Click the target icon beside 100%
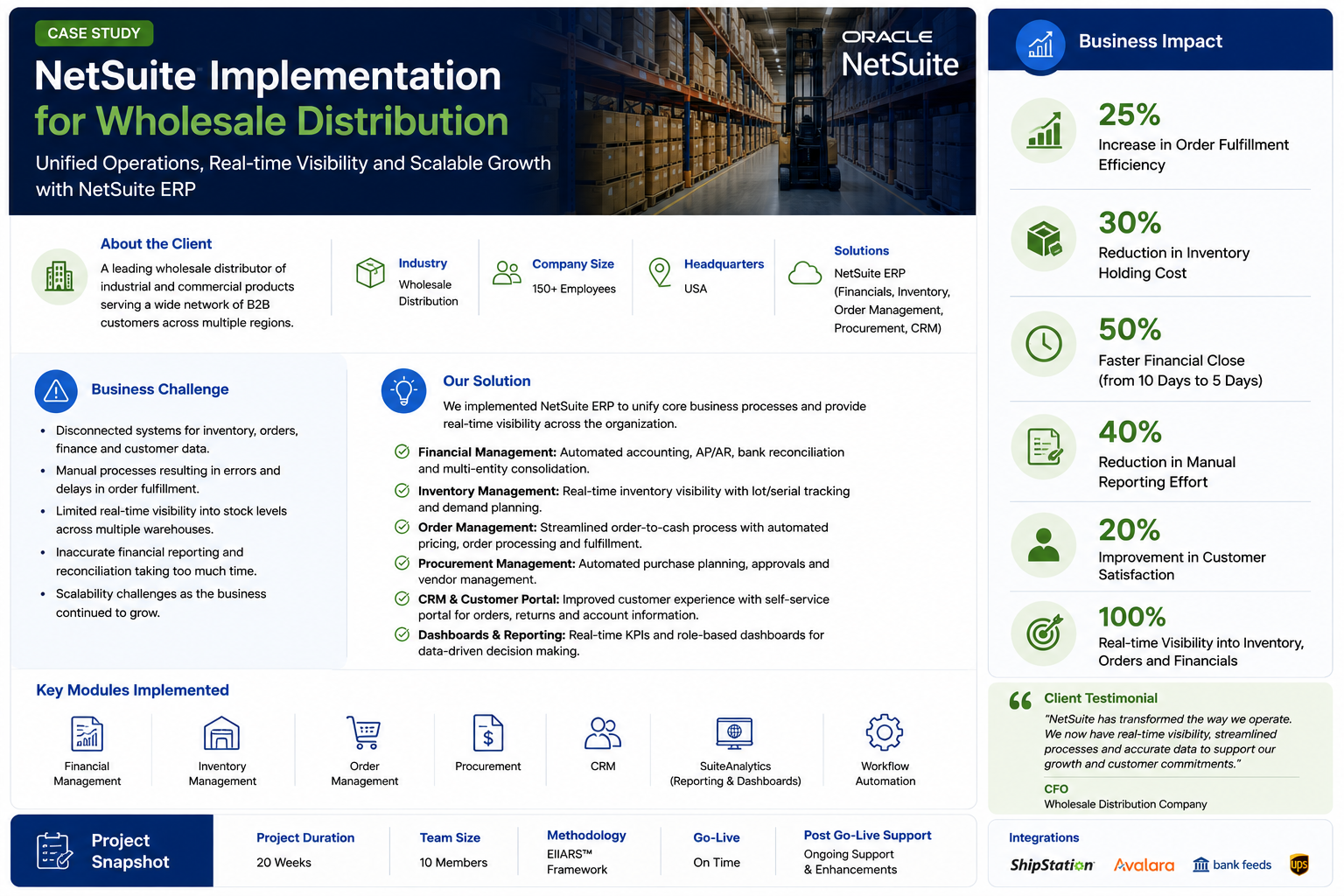1344x896 pixels. pyautogui.click(x=1044, y=633)
